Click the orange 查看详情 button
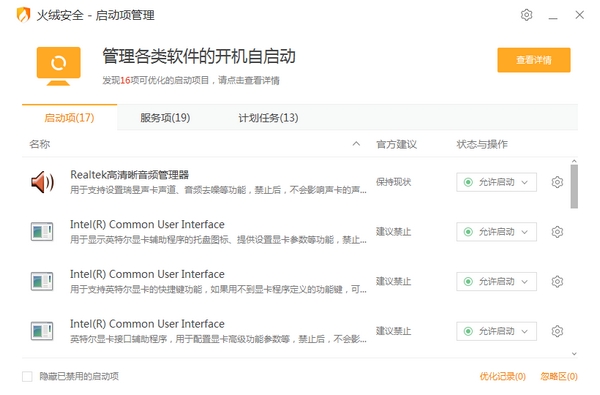Image resolution: width=600 pixels, height=395 pixels. click(534, 60)
